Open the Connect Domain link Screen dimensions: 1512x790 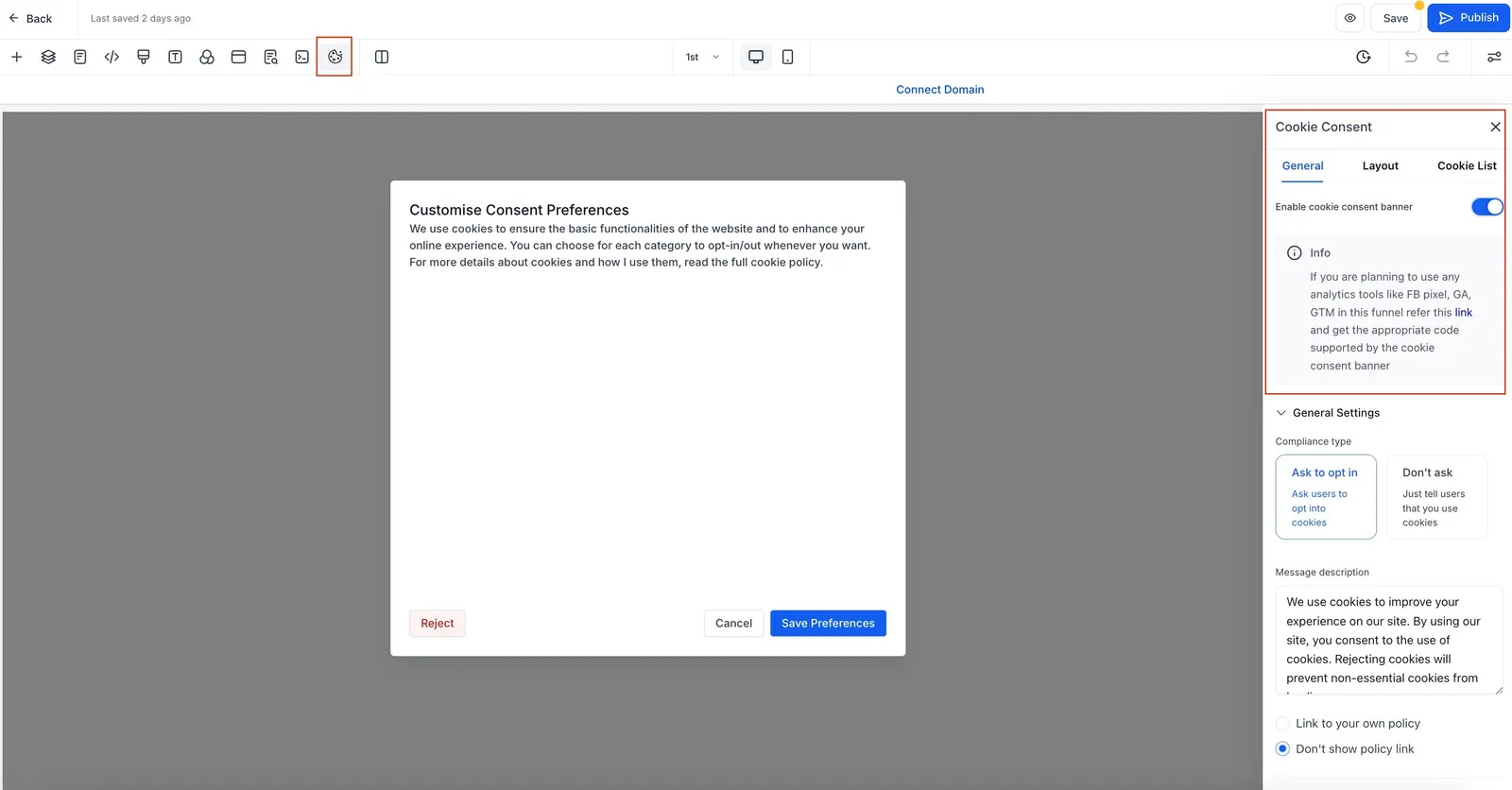pyautogui.click(x=939, y=90)
